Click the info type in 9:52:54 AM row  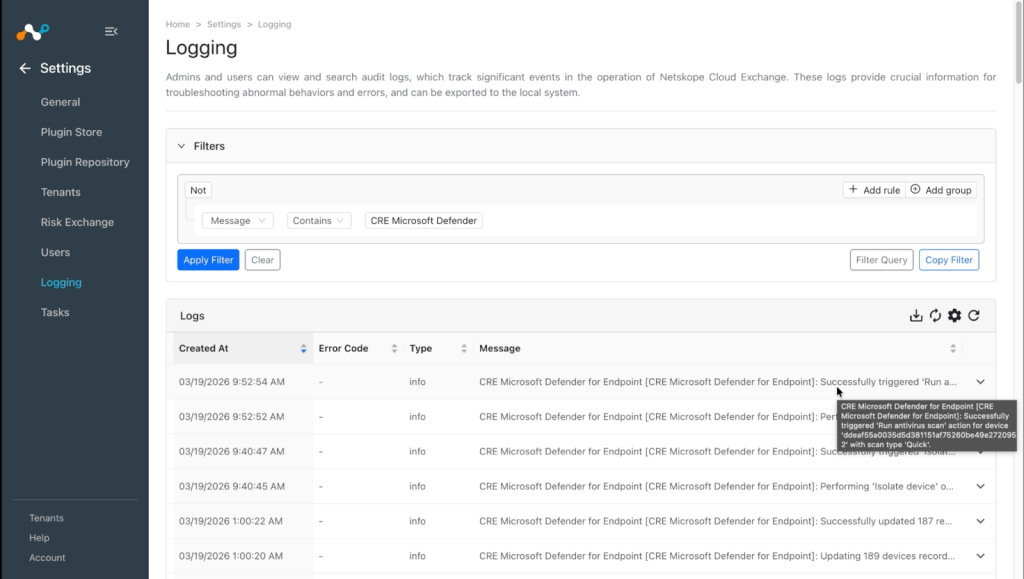click(x=417, y=382)
